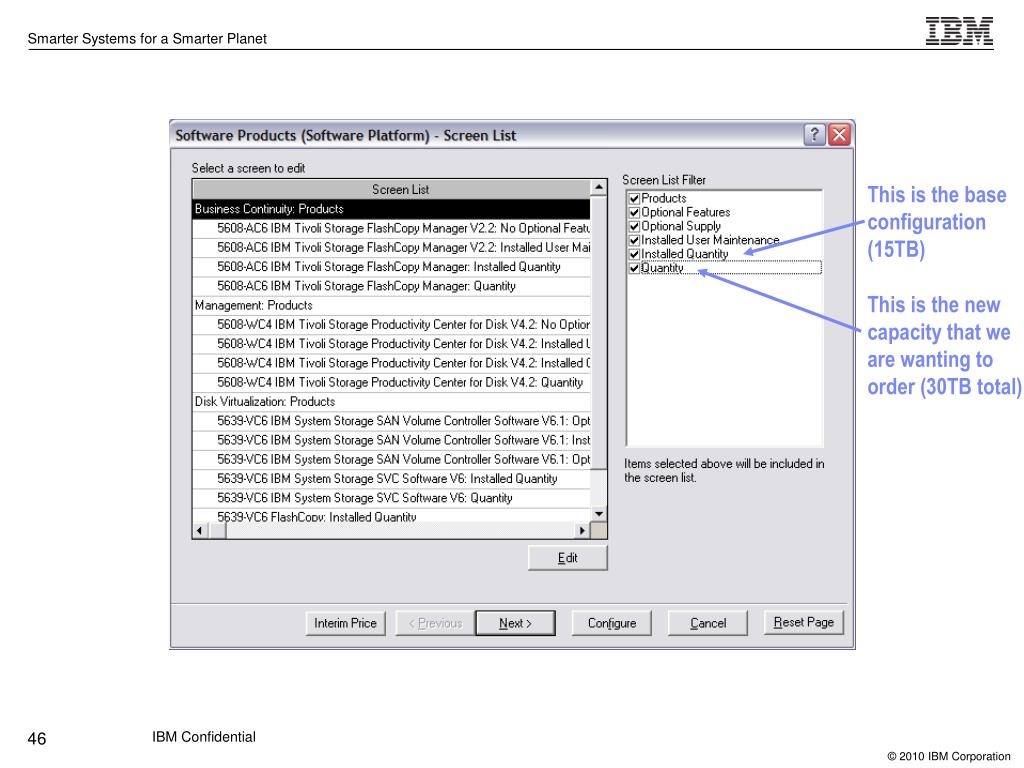
Task: Select Management: Products row
Action: tap(391, 306)
